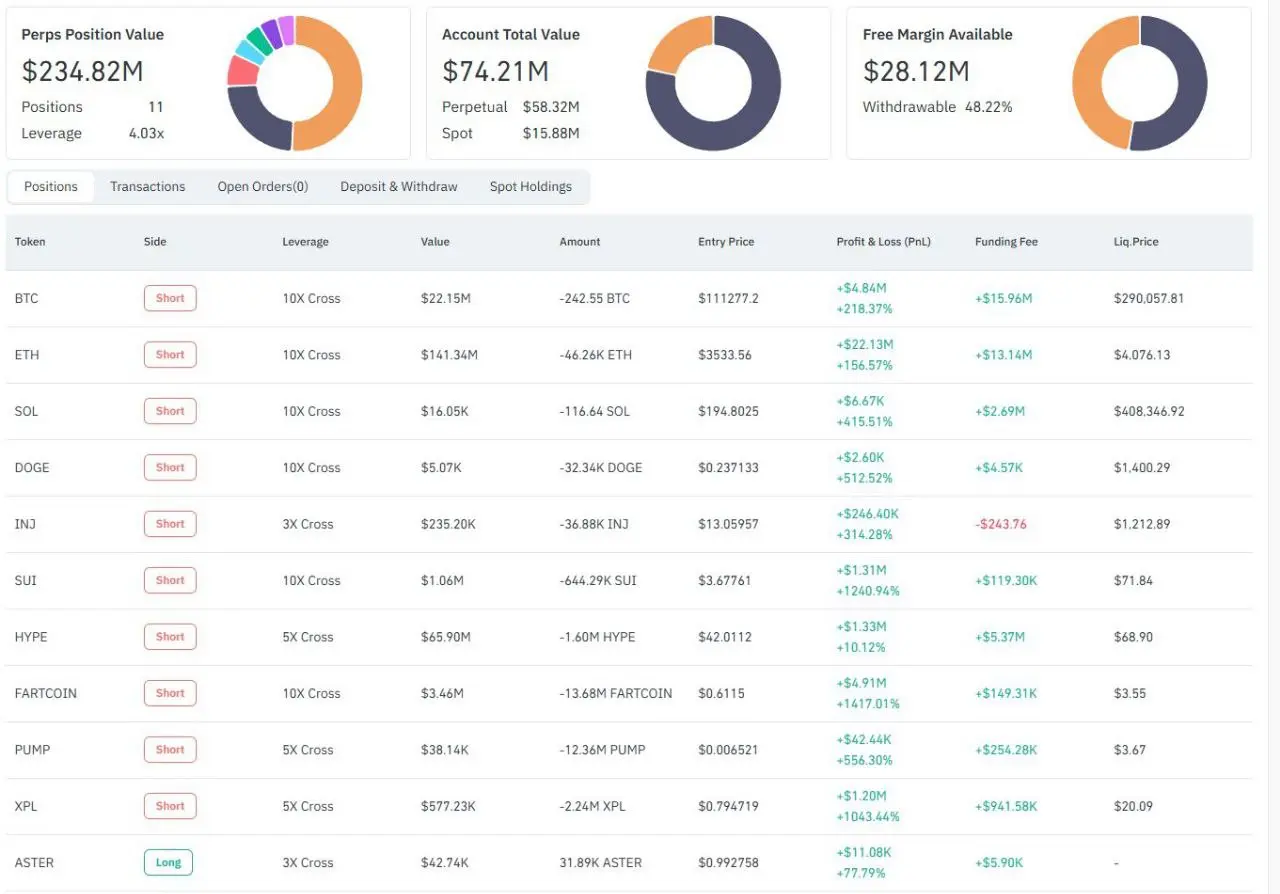
Task: Click the Funding Fee column header
Action: pos(1006,242)
